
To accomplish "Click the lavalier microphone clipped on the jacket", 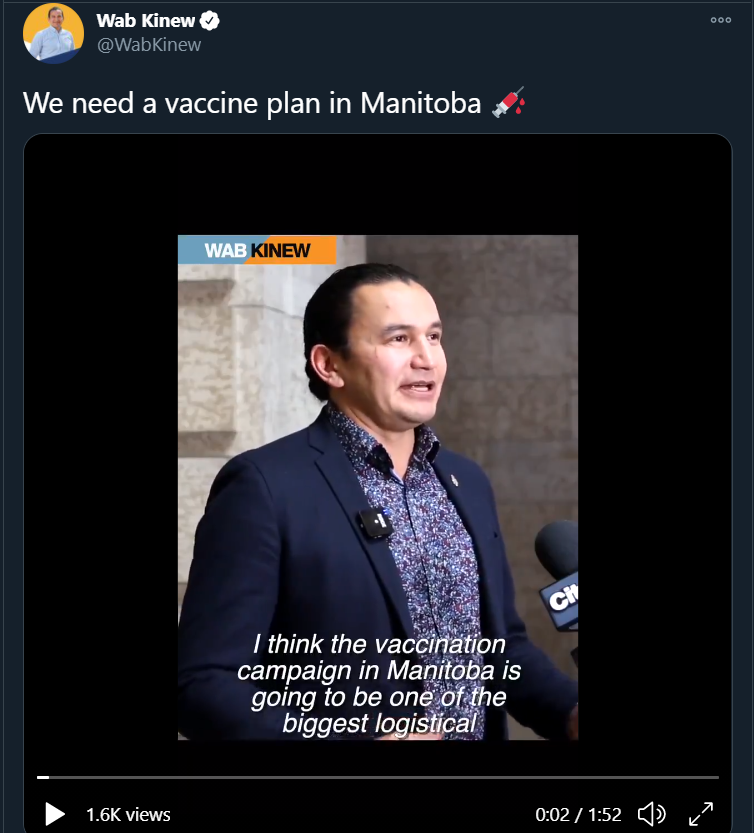I will pyautogui.click(x=375, y=522).
